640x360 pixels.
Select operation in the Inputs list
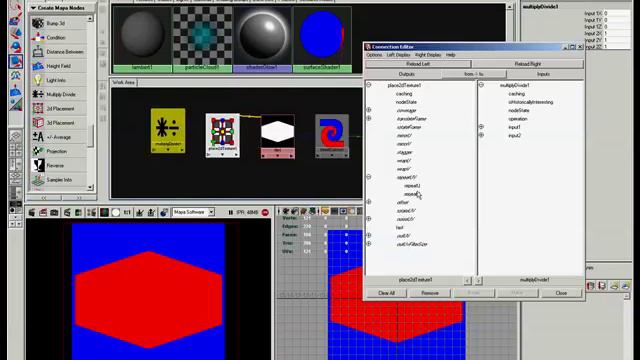pos(518,119)
